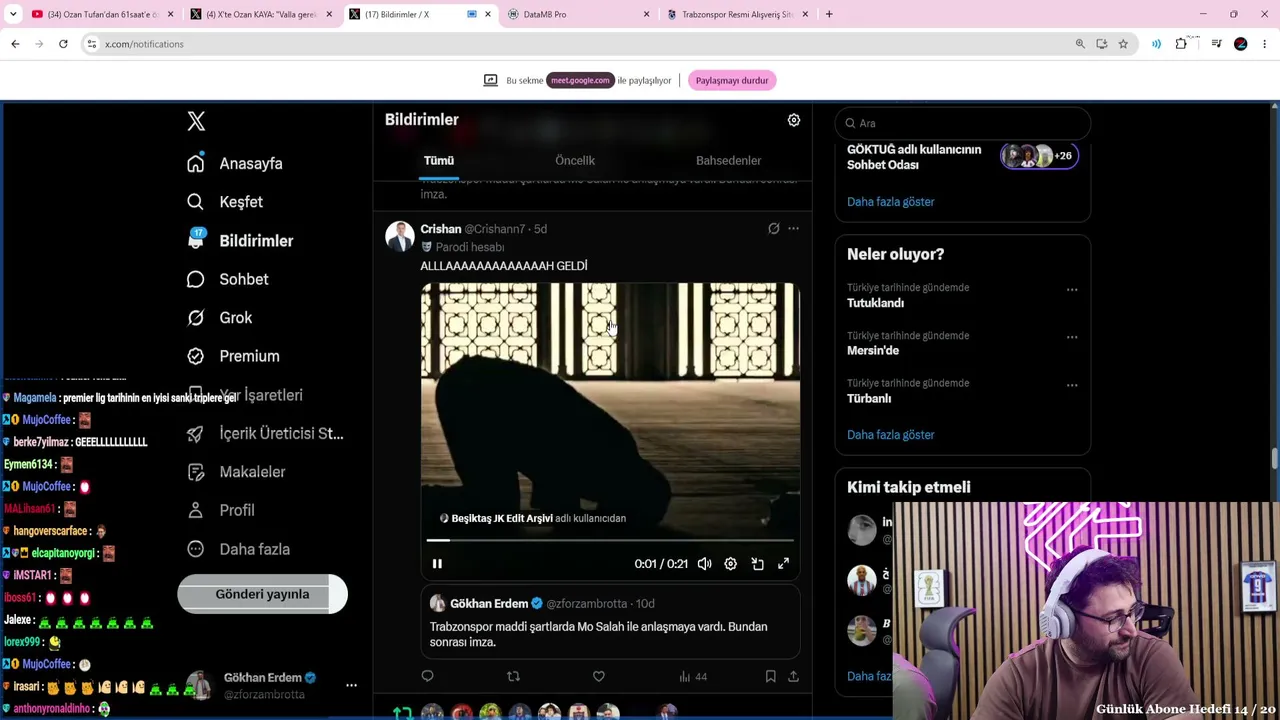Open the Premium page
Image resolution: width=1280 pixels, height=720 pixels.
(x=234, y=356)
